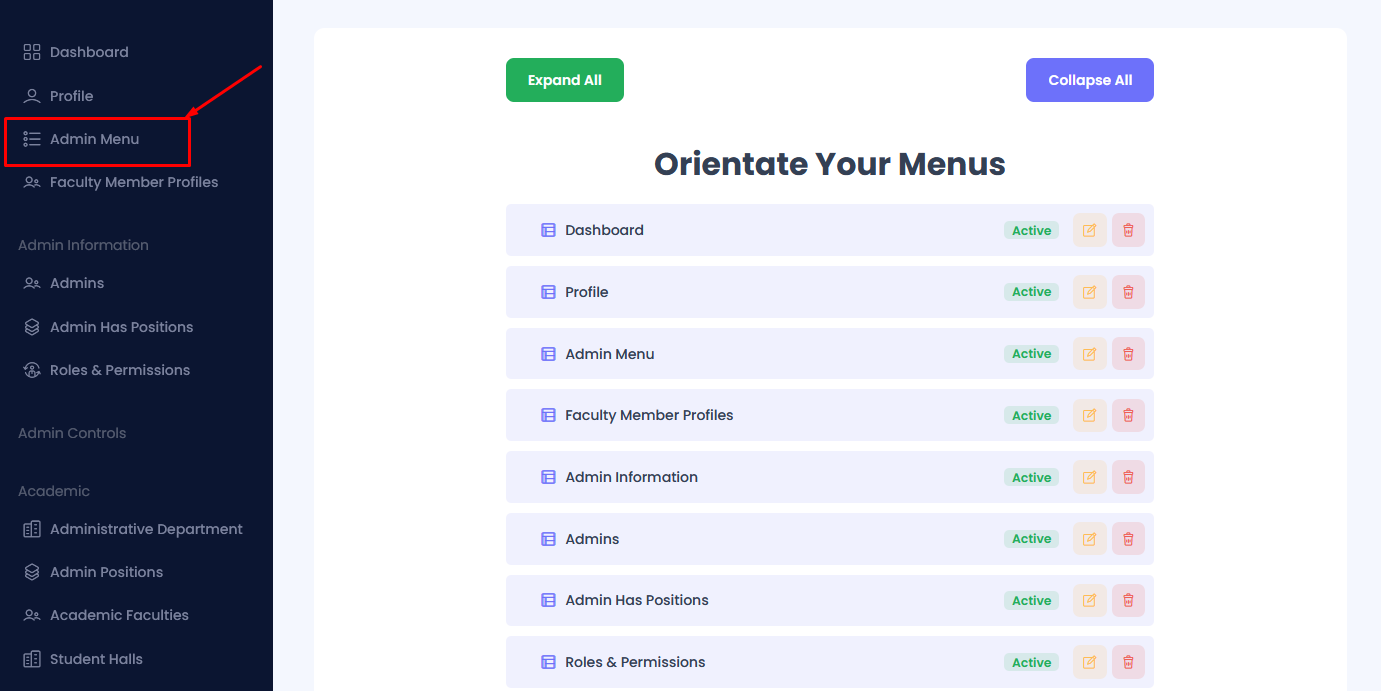1381x691 pixels.
Task: Click the Profile row in menu list
Action: pos(587,292)
